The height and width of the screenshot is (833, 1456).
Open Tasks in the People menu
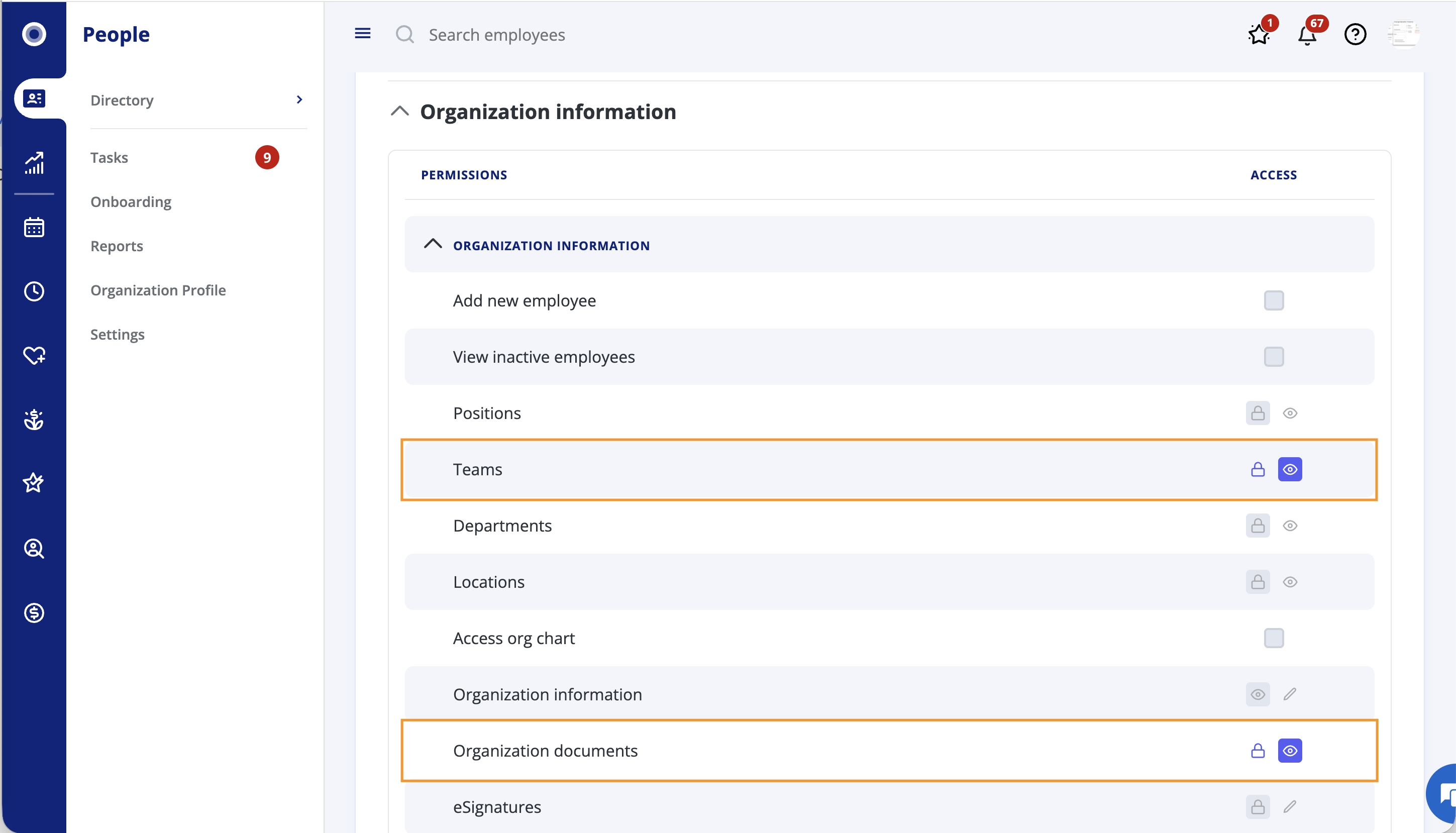109,158
